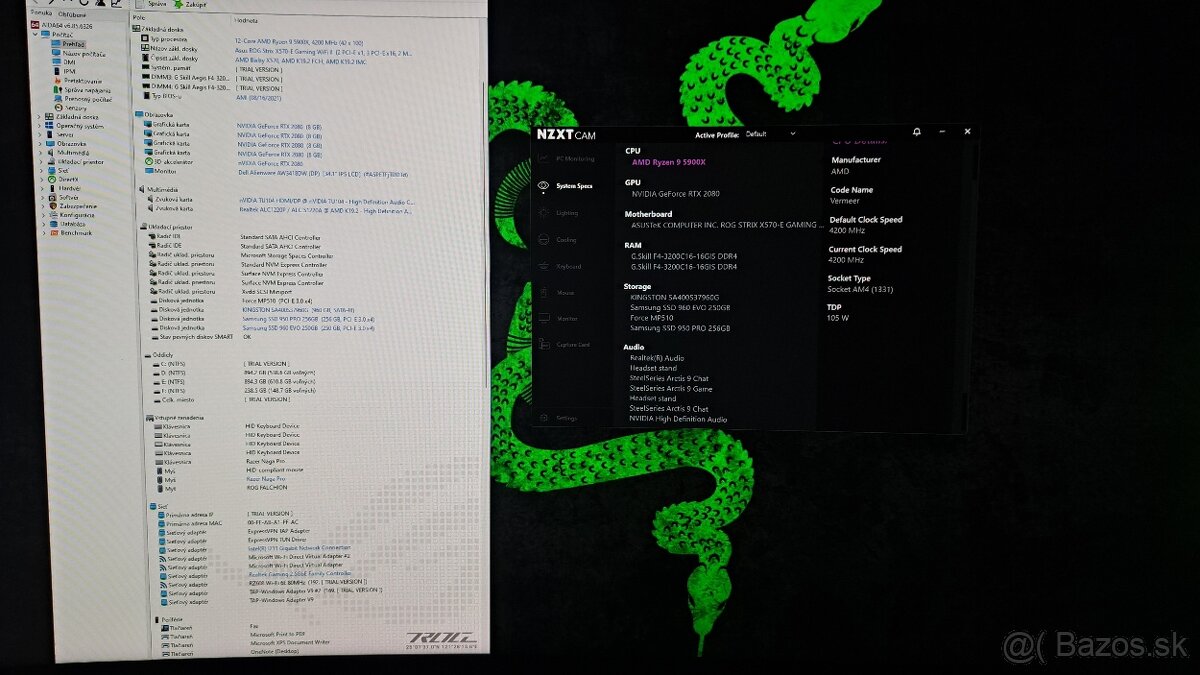Select Senzory in the AIDA64 tree
The width and height of the screenshot is (1200, 675).
(x=70, y=107)
